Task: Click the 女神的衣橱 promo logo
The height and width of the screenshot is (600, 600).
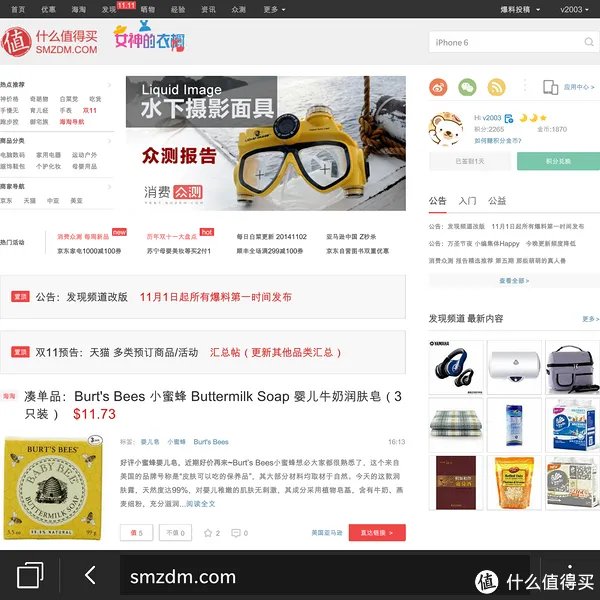Action: [149, 38]
